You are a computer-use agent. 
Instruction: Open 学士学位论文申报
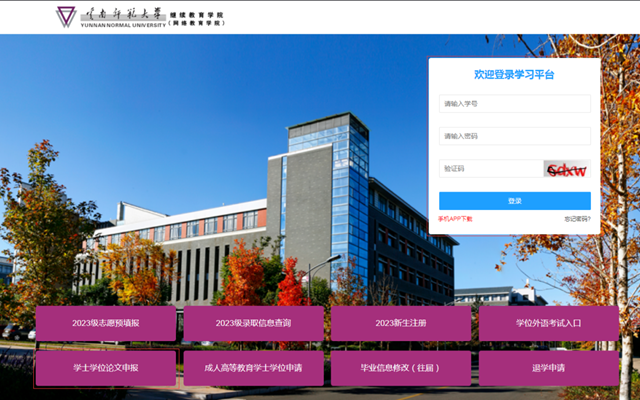[x=106, y=368]
